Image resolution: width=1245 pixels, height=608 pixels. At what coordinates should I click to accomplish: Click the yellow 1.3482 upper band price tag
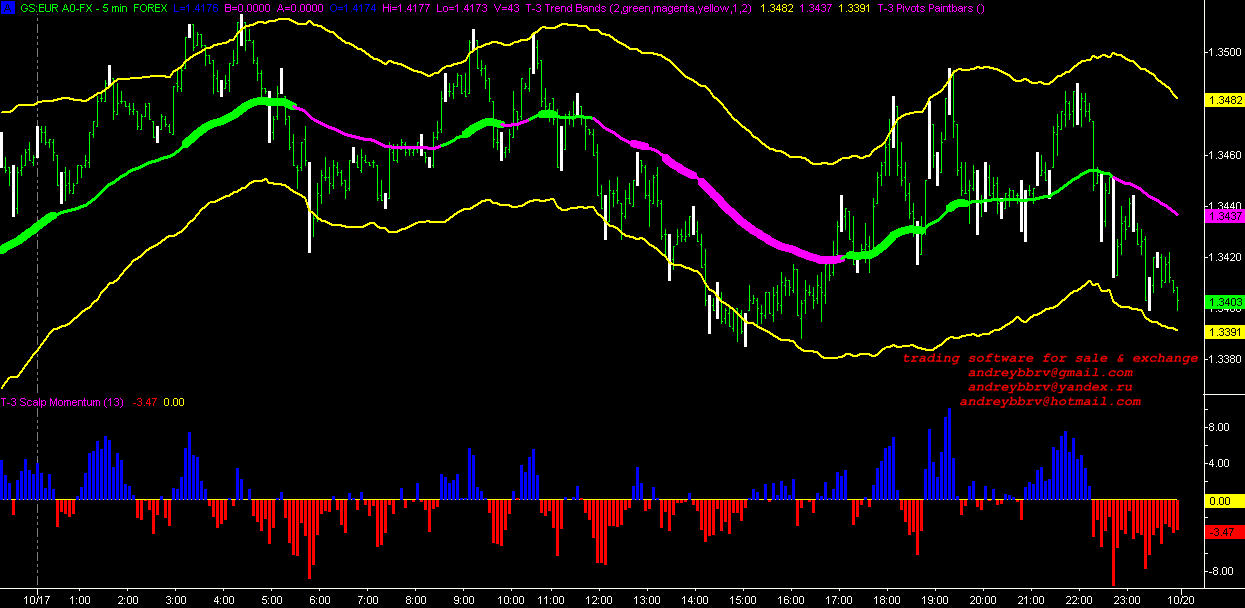tap(1224, 101)
